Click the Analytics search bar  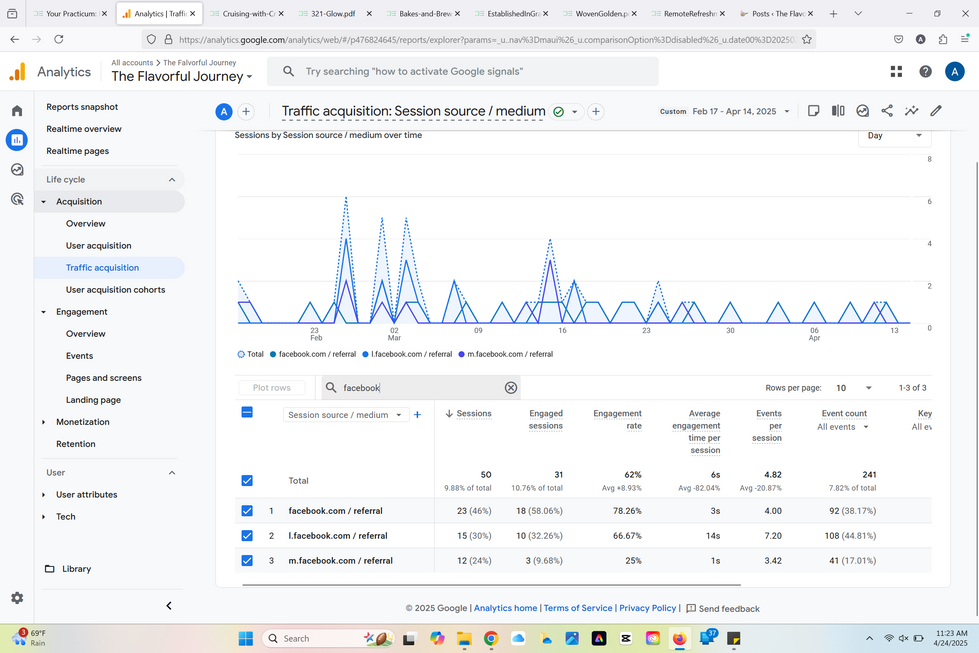click(463, 72)
